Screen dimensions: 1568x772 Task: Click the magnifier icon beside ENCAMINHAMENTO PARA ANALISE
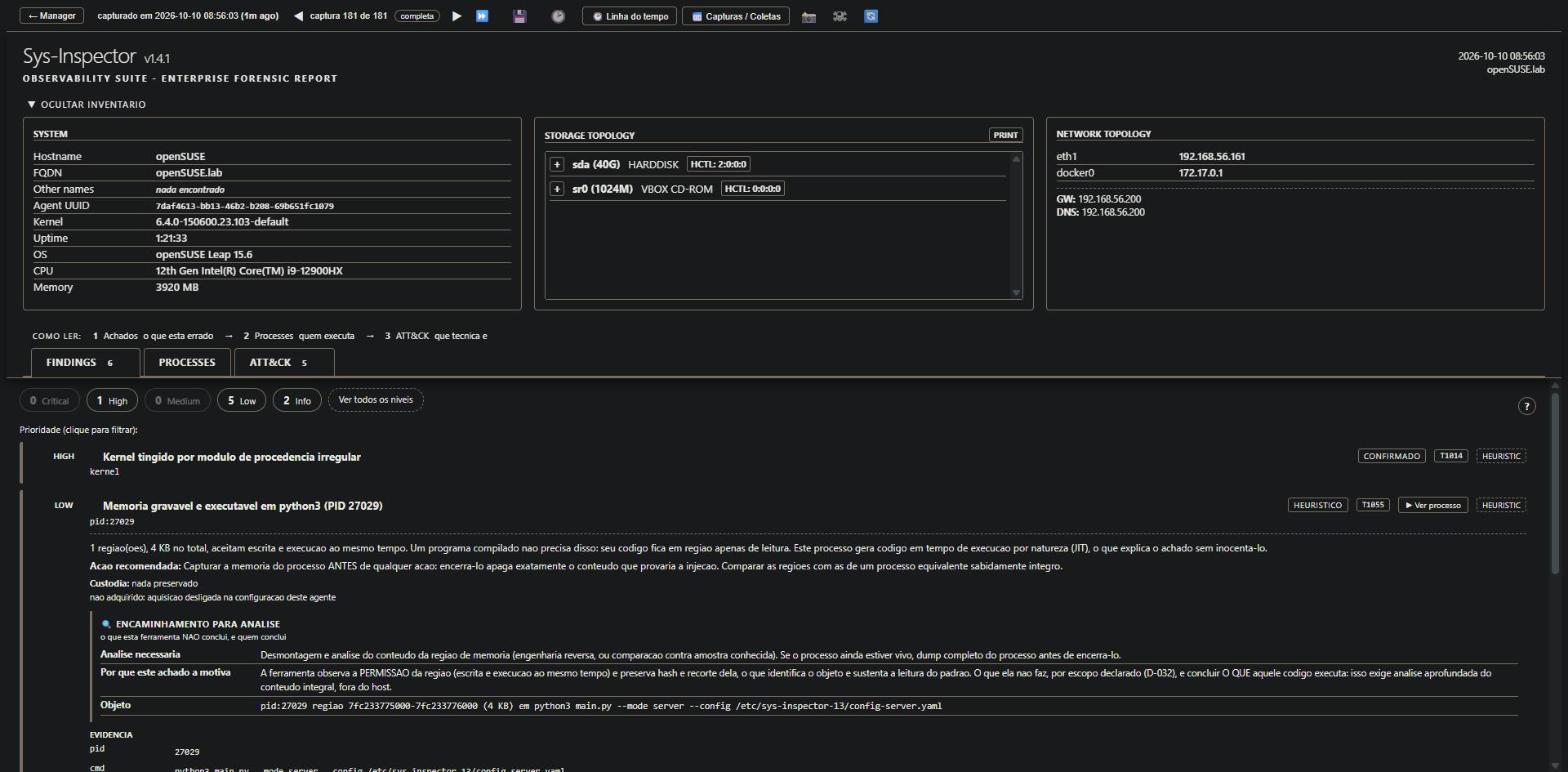(x=106, y=624)
